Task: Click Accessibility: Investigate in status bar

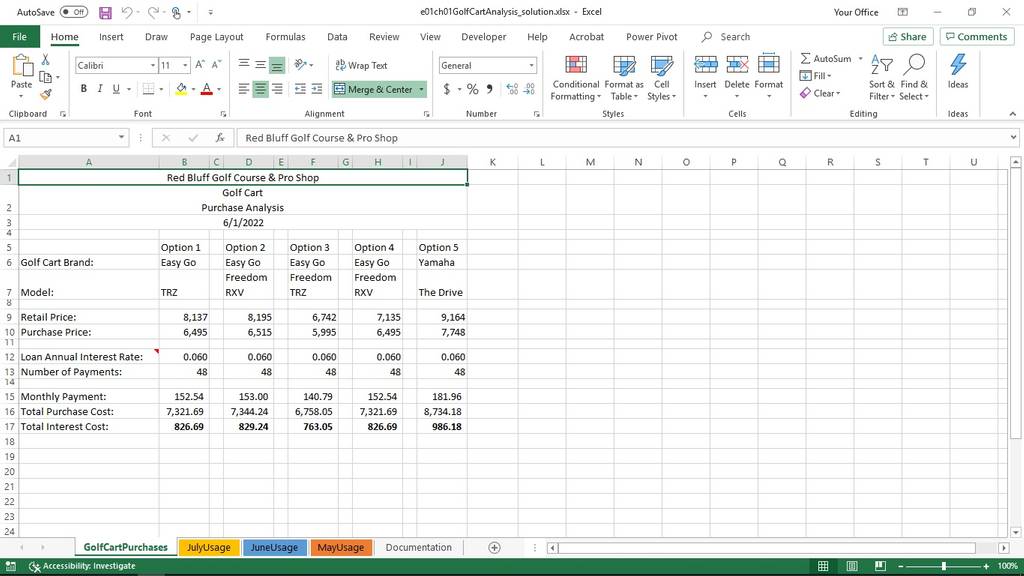Action: point(82,566)
